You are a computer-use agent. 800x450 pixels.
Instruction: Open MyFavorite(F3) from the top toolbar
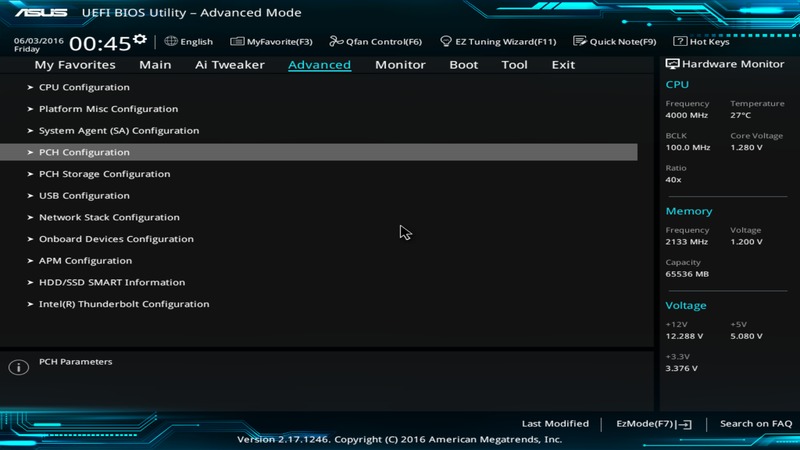coord(237,42)
